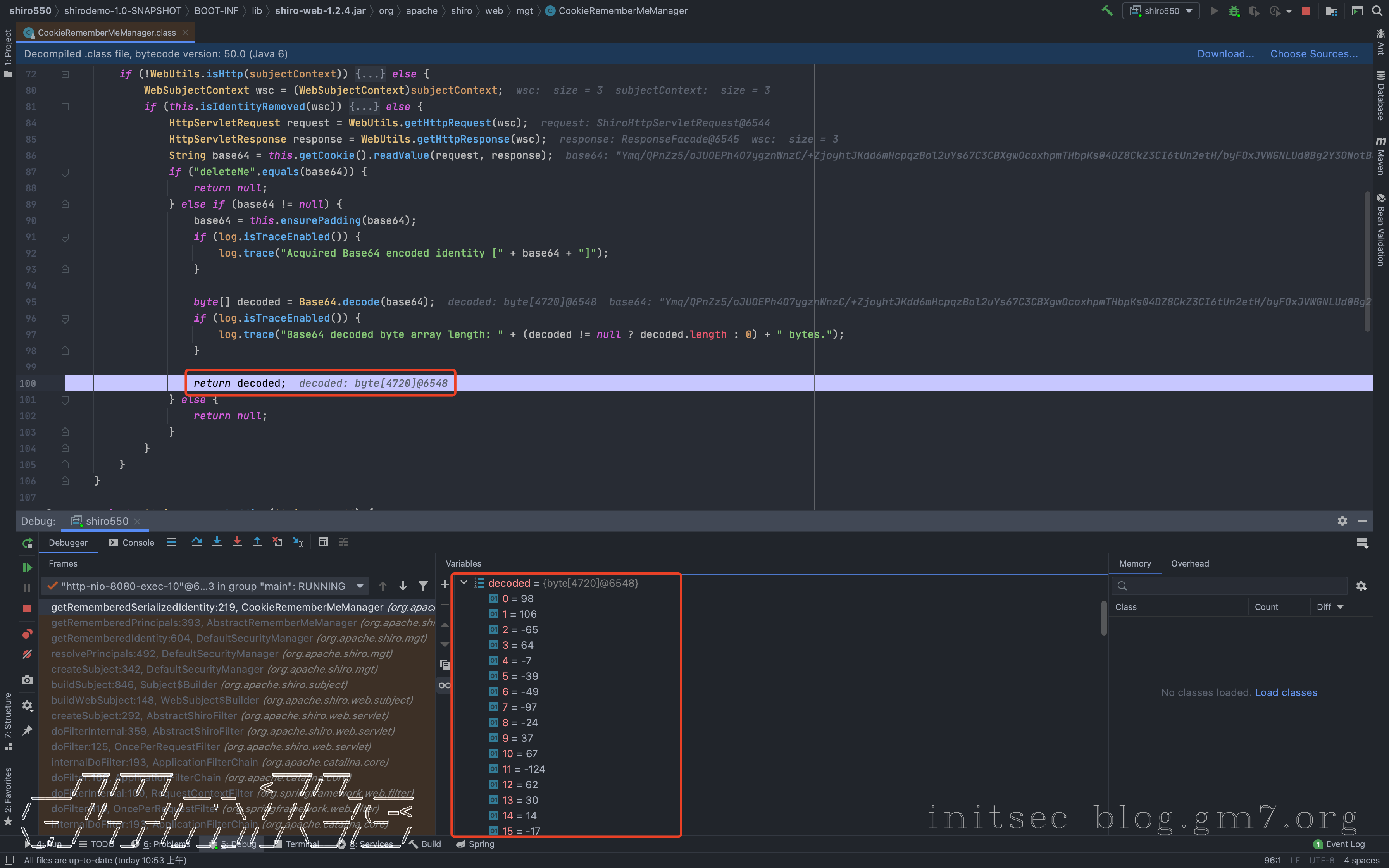The height and width of the screenshot is (868, 1389).
Task: Open shiro550 run configuration dropdown
Action: pyautogui.click(x=1161, y=11)
